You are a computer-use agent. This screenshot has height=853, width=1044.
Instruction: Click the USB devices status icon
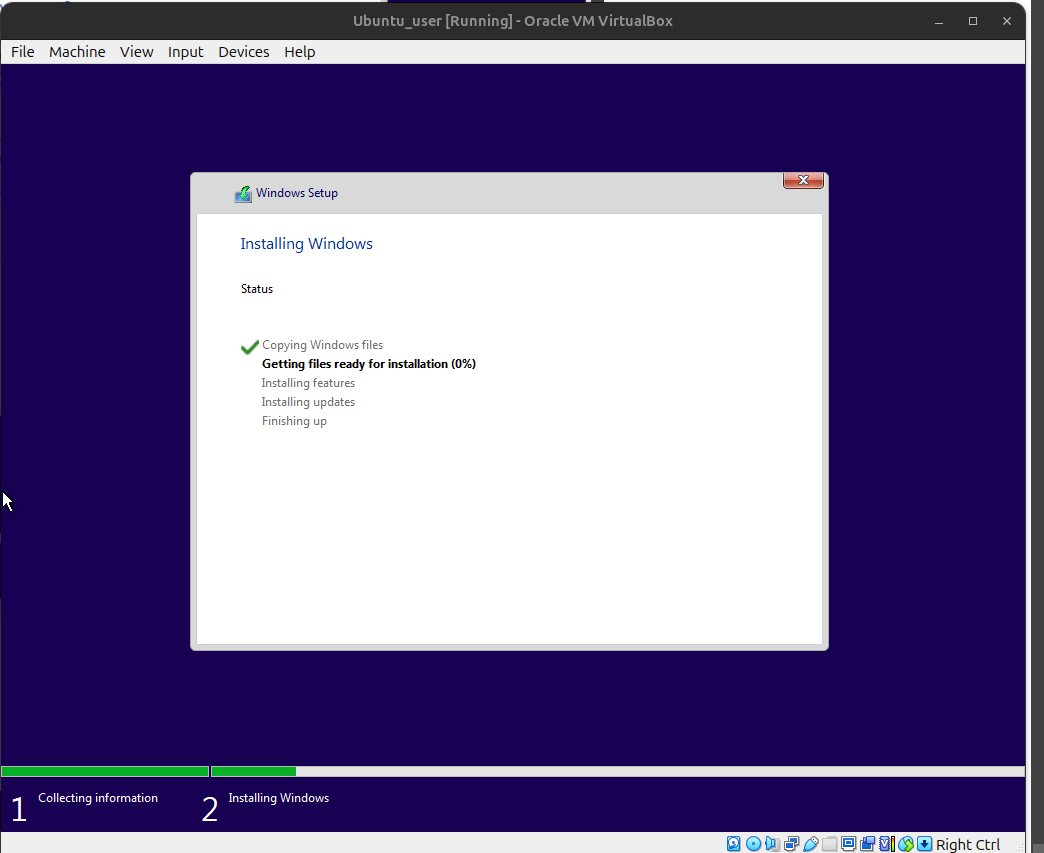[x=810, y=844]
